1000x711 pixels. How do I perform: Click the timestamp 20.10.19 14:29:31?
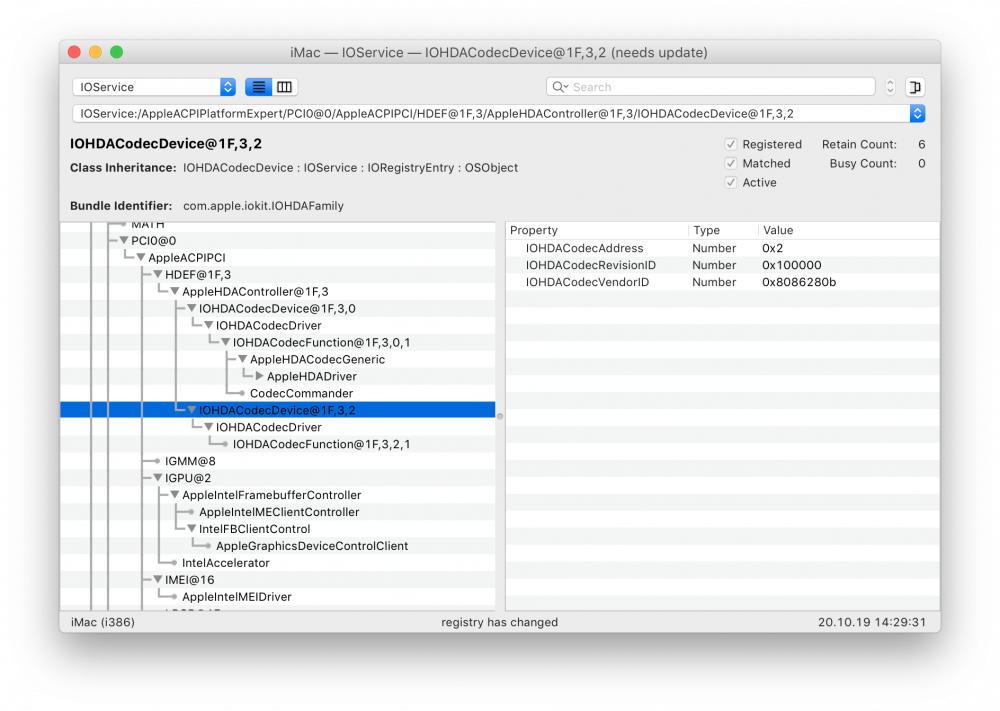tap(871, 622)
